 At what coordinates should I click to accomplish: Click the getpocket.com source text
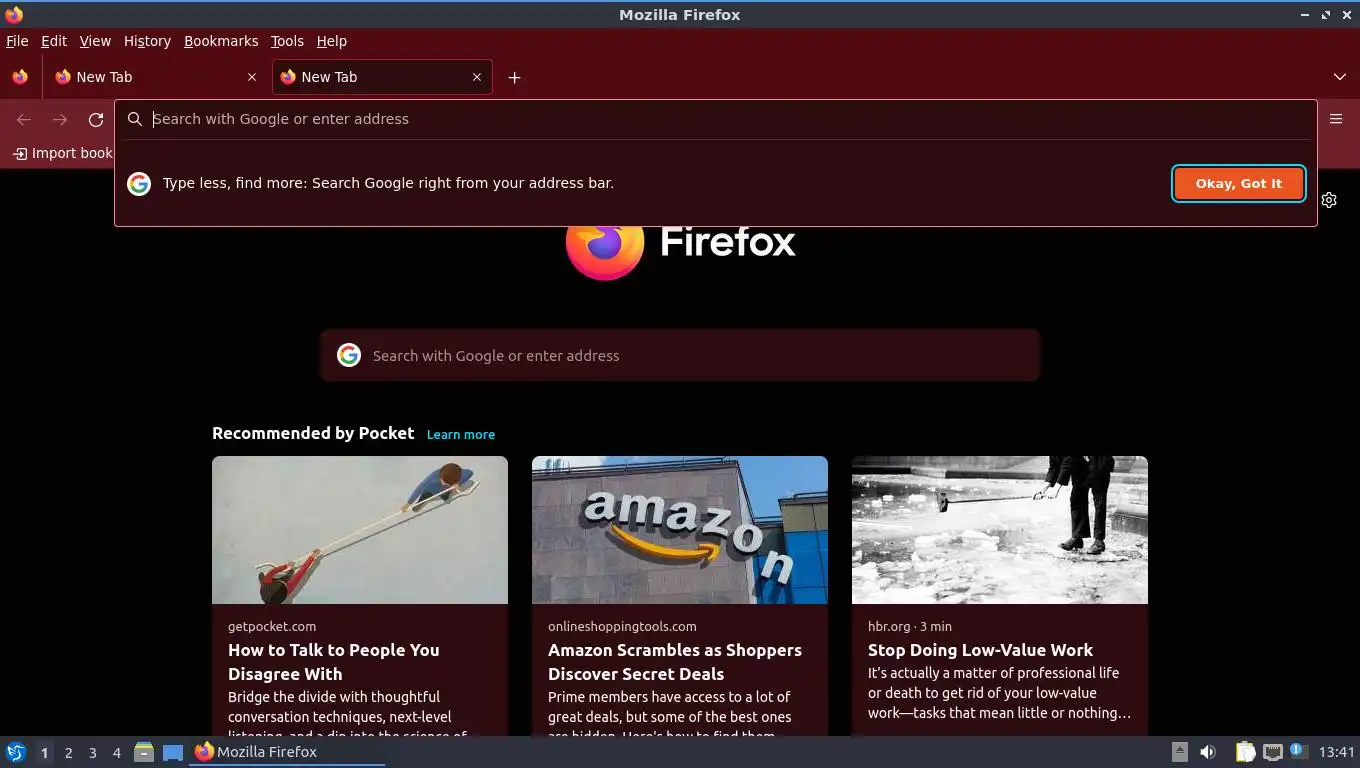[x=272, y=626]
